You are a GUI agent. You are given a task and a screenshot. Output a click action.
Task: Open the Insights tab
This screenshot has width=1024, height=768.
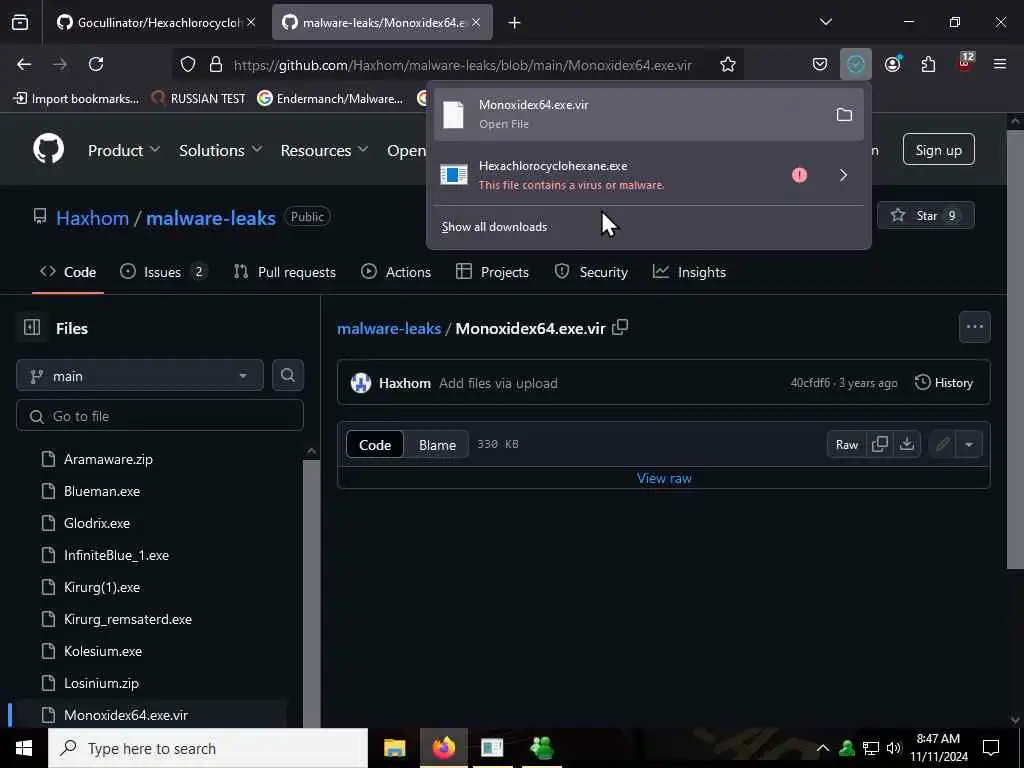(689, 272)
